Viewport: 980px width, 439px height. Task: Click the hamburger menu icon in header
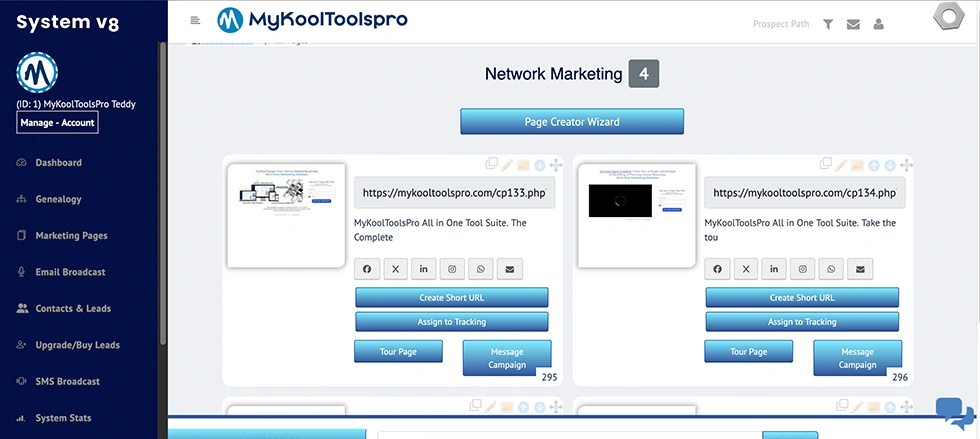(194, 20)
